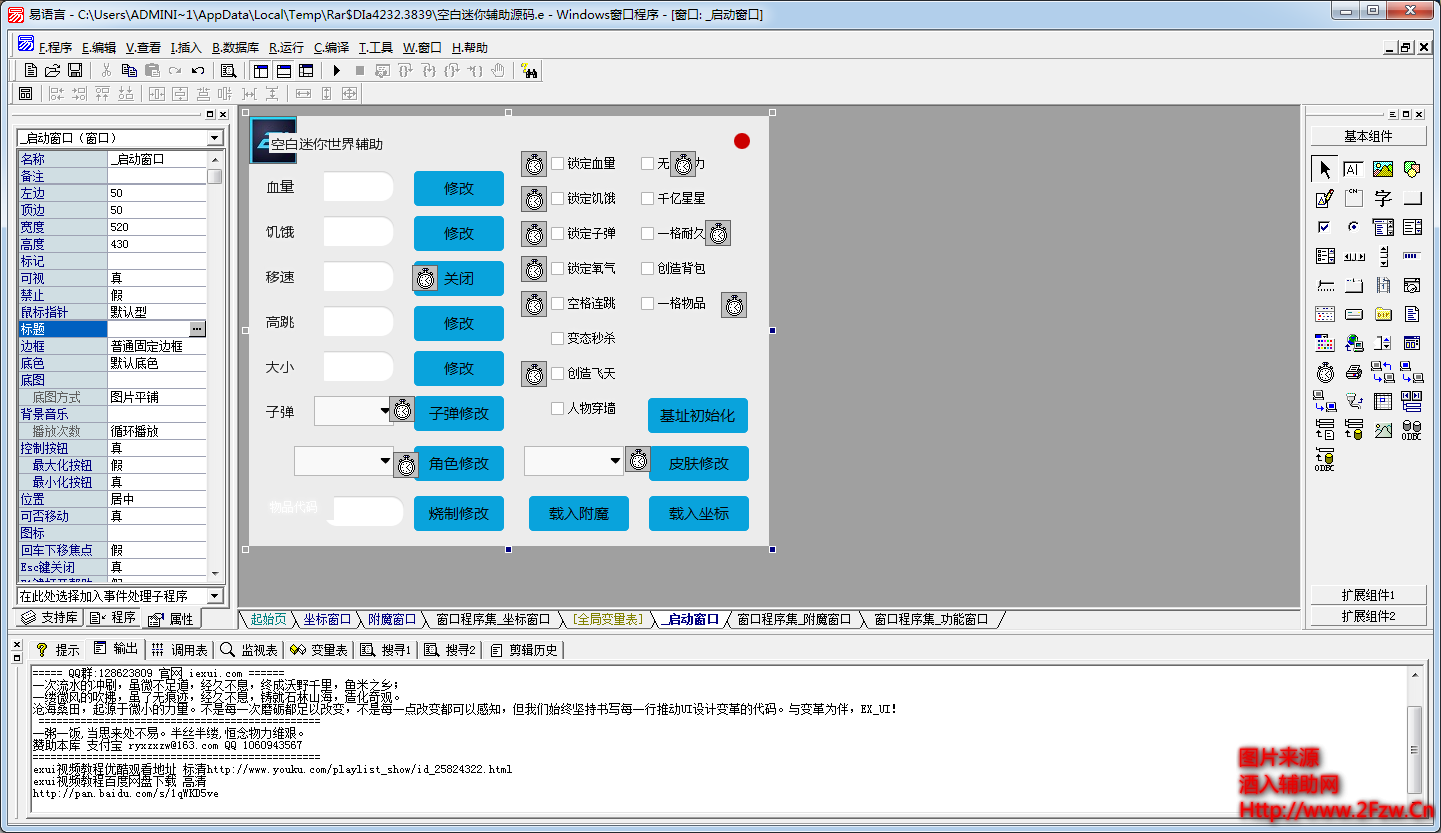The width and height of the screenshot is (1441, 833).
Task: Click the undo arrow in the toolbar
Action: 198,71
